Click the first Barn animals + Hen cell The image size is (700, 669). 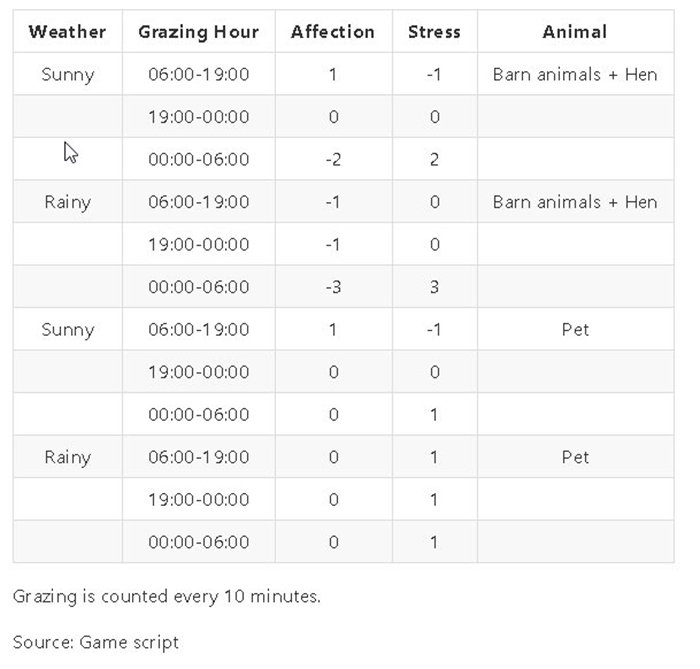pos(575,74)
